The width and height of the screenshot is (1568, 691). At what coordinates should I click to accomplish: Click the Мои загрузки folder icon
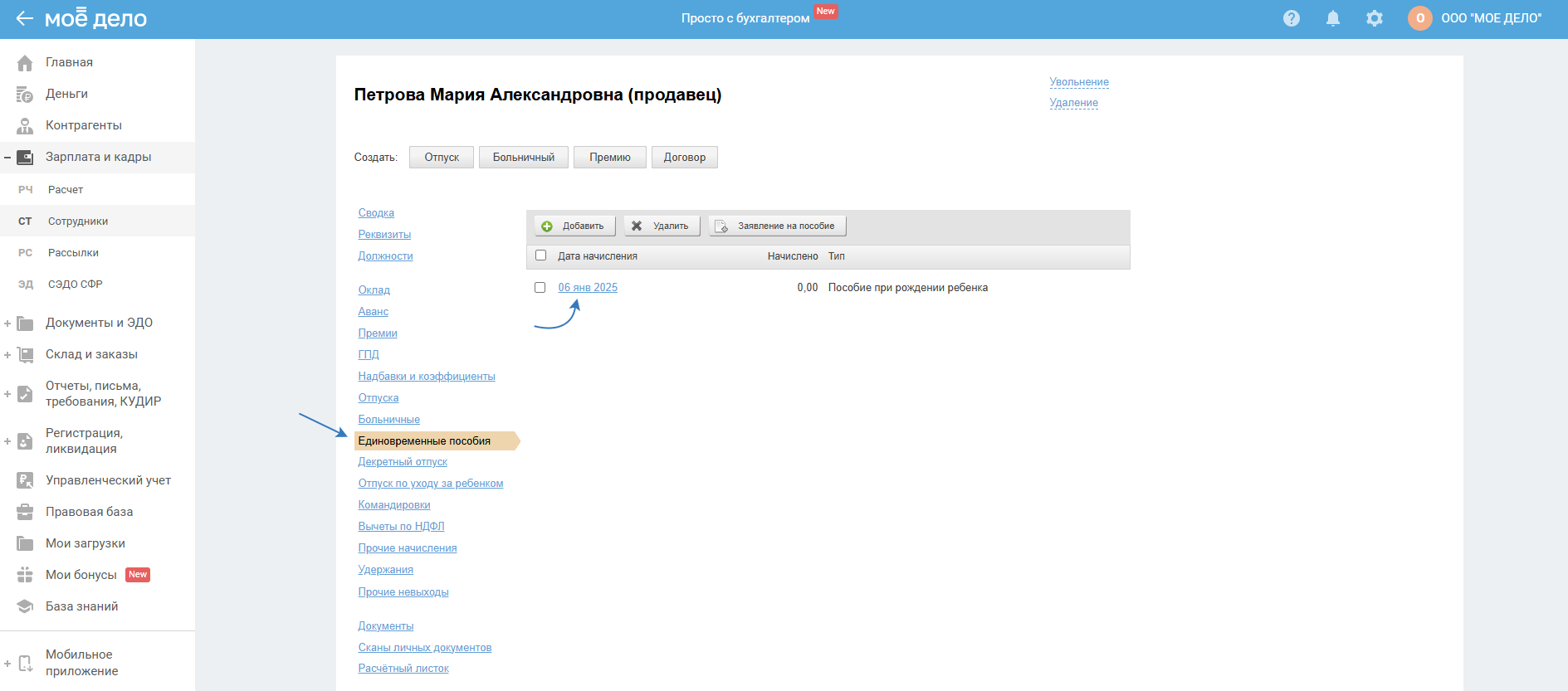25,543
